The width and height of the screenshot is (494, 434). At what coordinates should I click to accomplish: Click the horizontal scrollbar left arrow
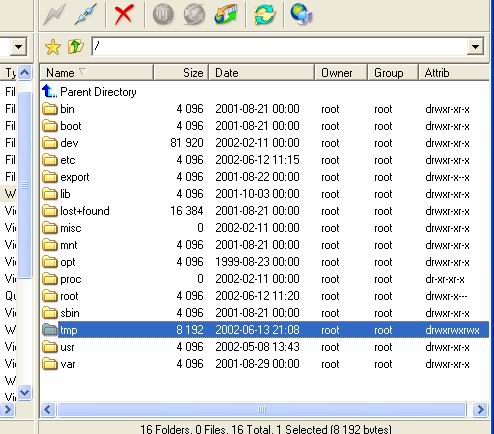pos(48,410)
